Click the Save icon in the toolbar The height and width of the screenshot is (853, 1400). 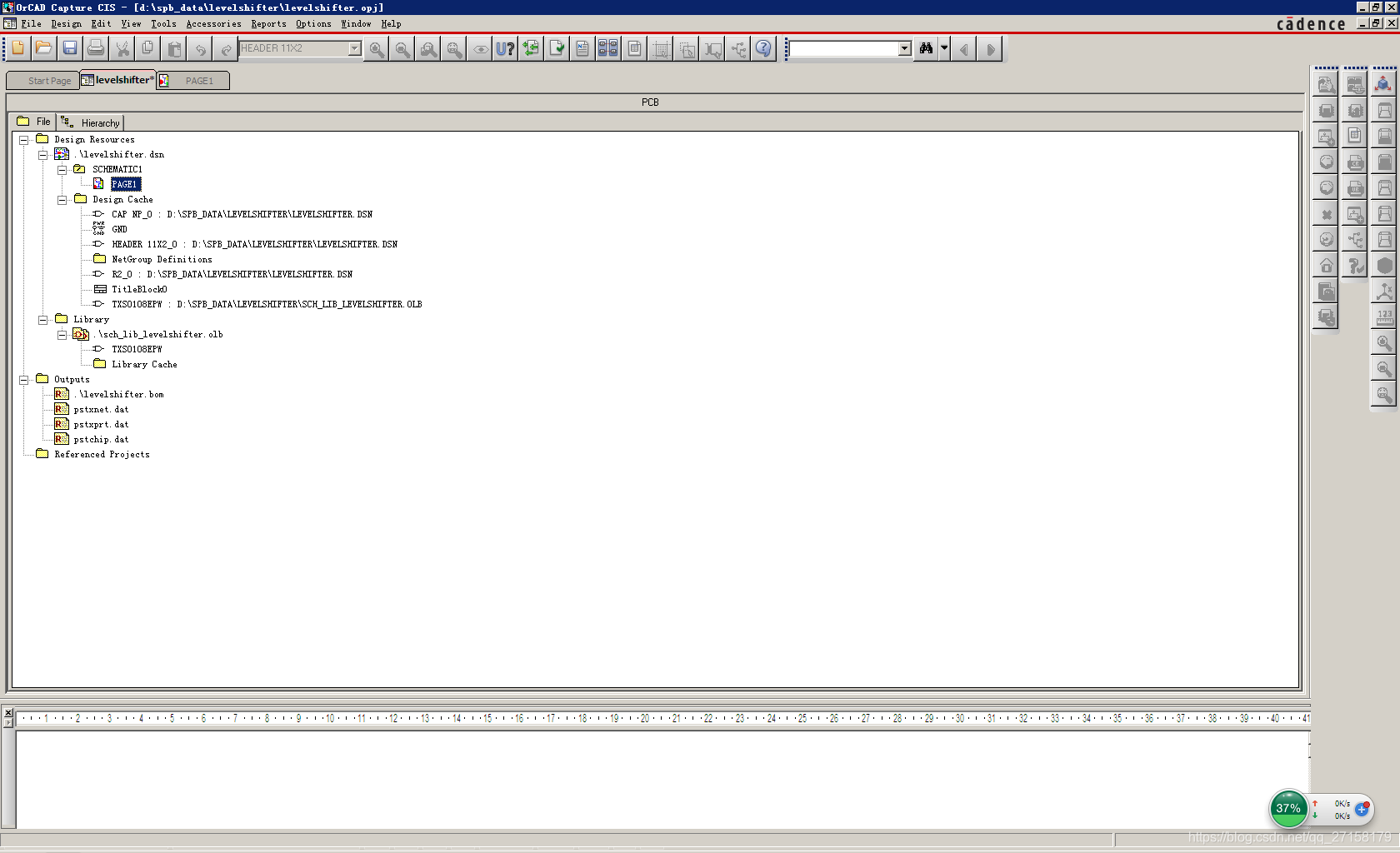click(x=70, y=49)
